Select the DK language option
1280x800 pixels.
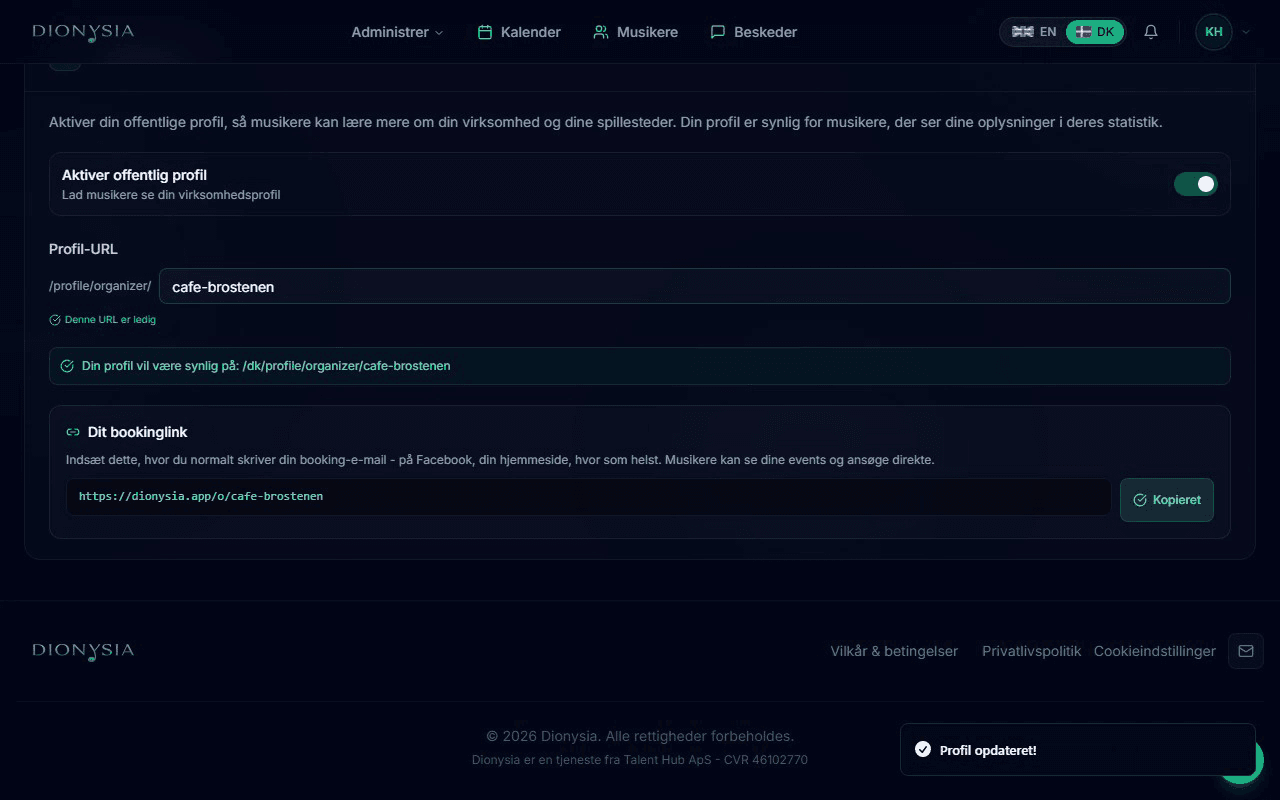[x=1095, y=32]
